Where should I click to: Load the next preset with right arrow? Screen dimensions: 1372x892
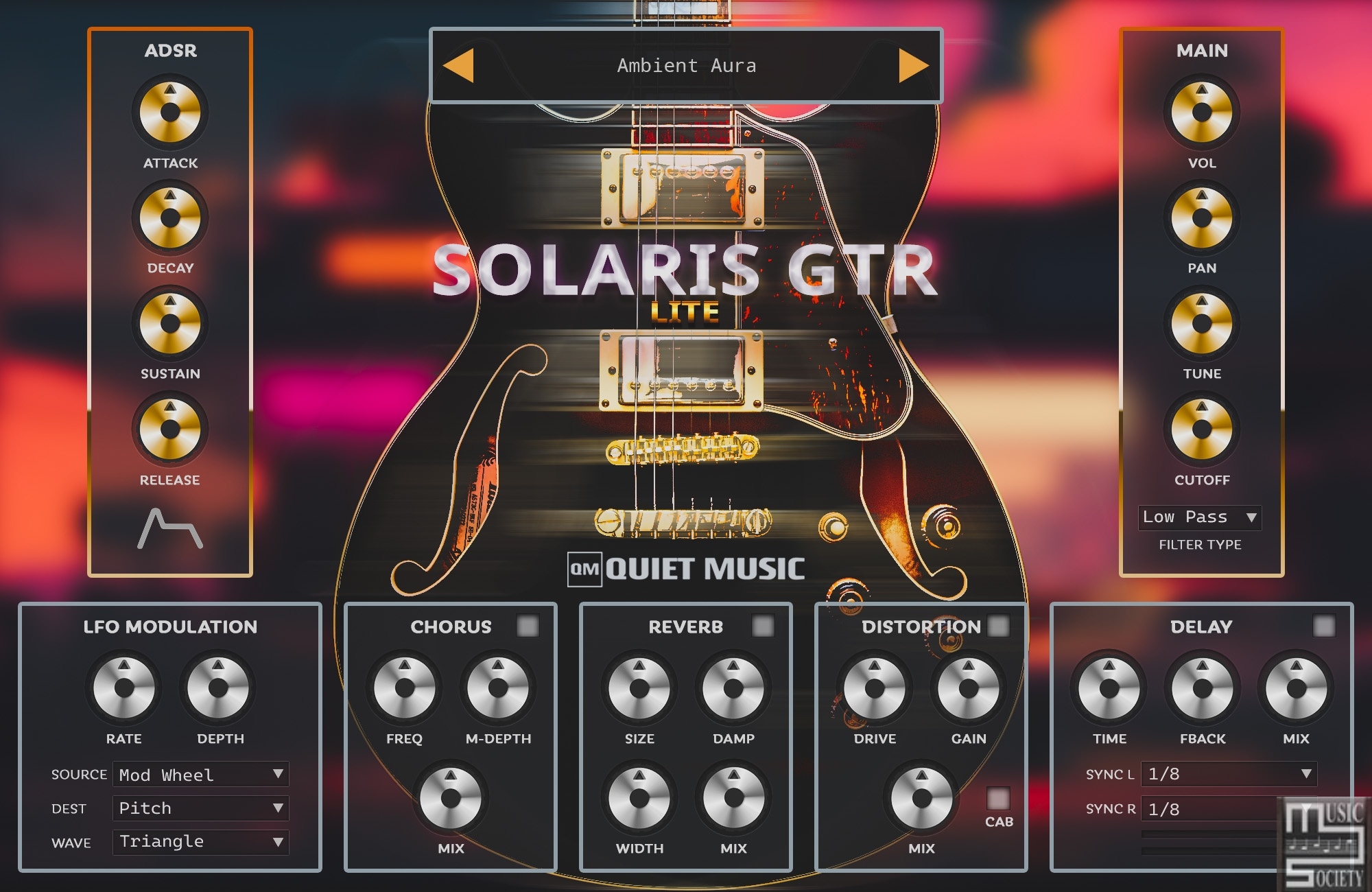click(914, 66)
